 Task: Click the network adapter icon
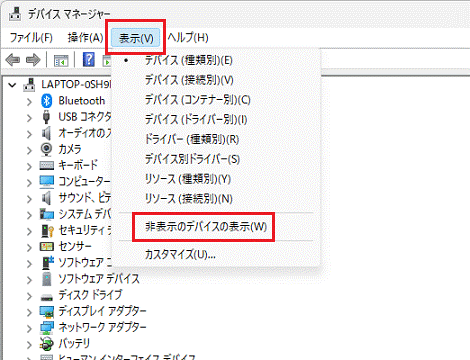pyautogui.click(x=47, y=328)
